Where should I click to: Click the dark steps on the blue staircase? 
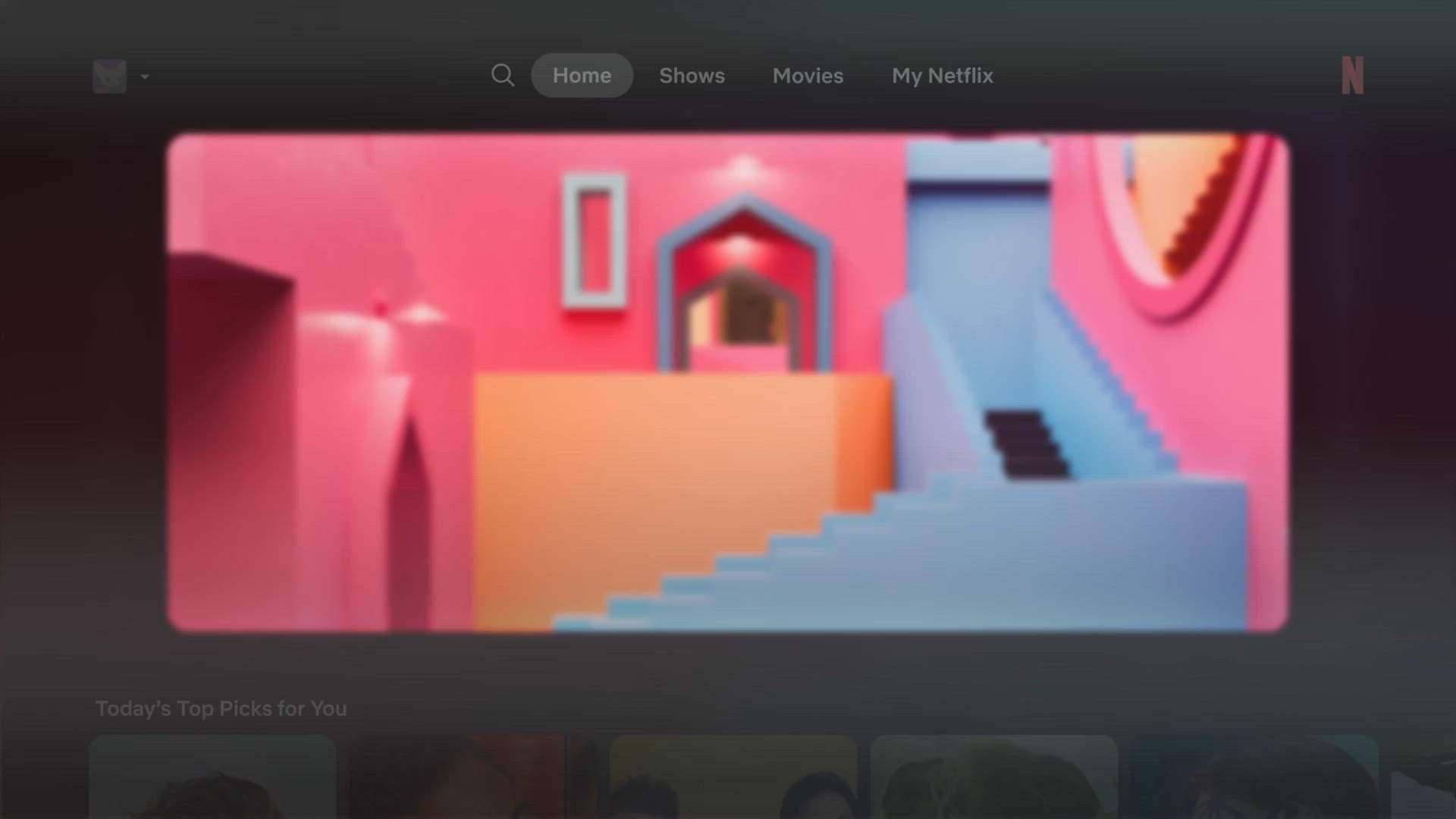[1028, 445]
